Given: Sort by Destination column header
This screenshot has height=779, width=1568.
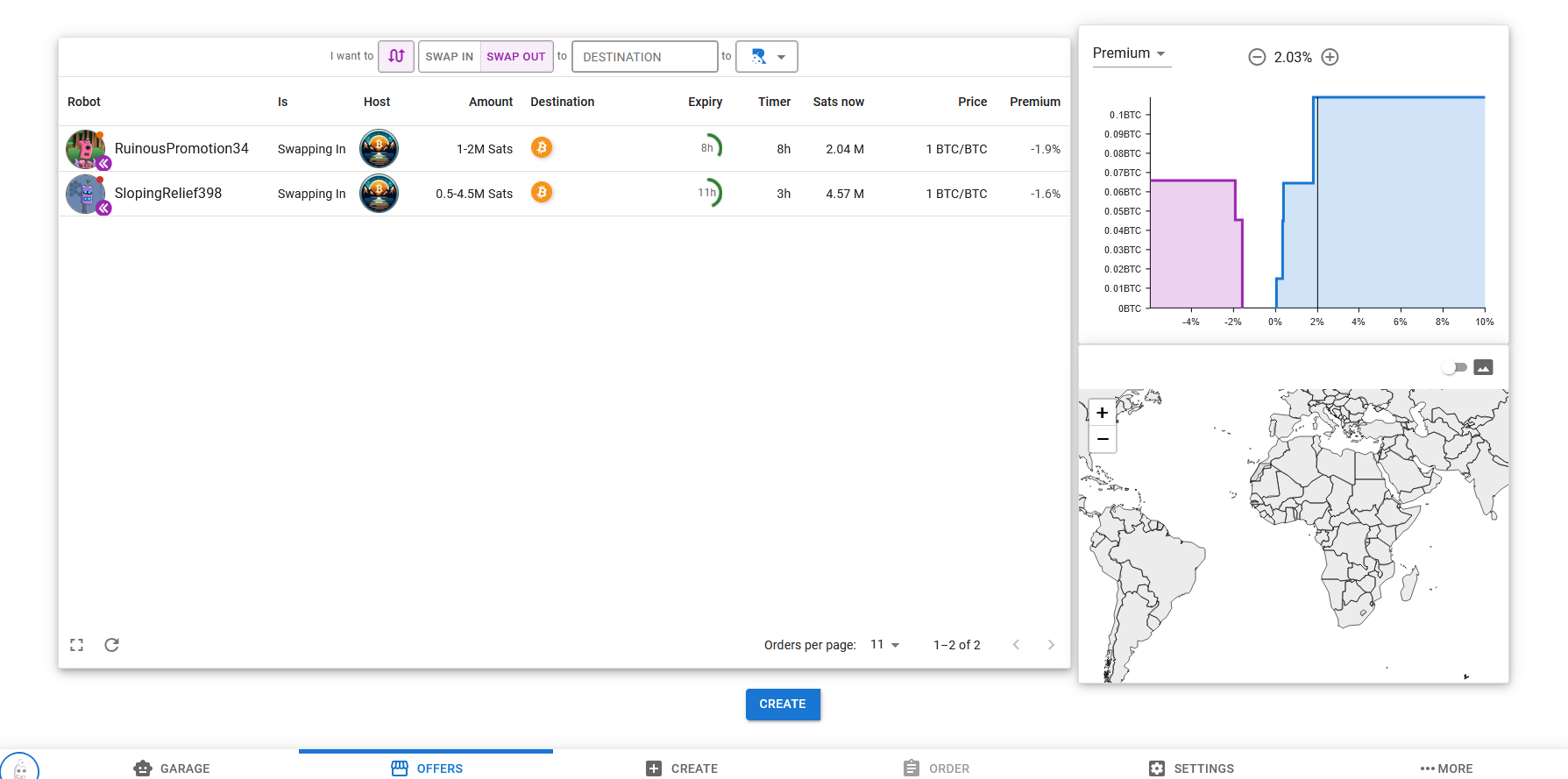Looking at the screenshot, I should [563, 102].
